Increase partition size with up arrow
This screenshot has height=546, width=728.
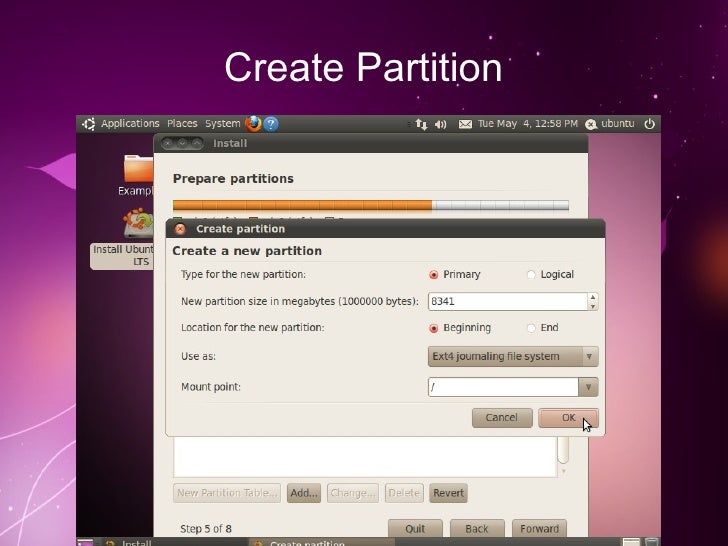[592, 297]
